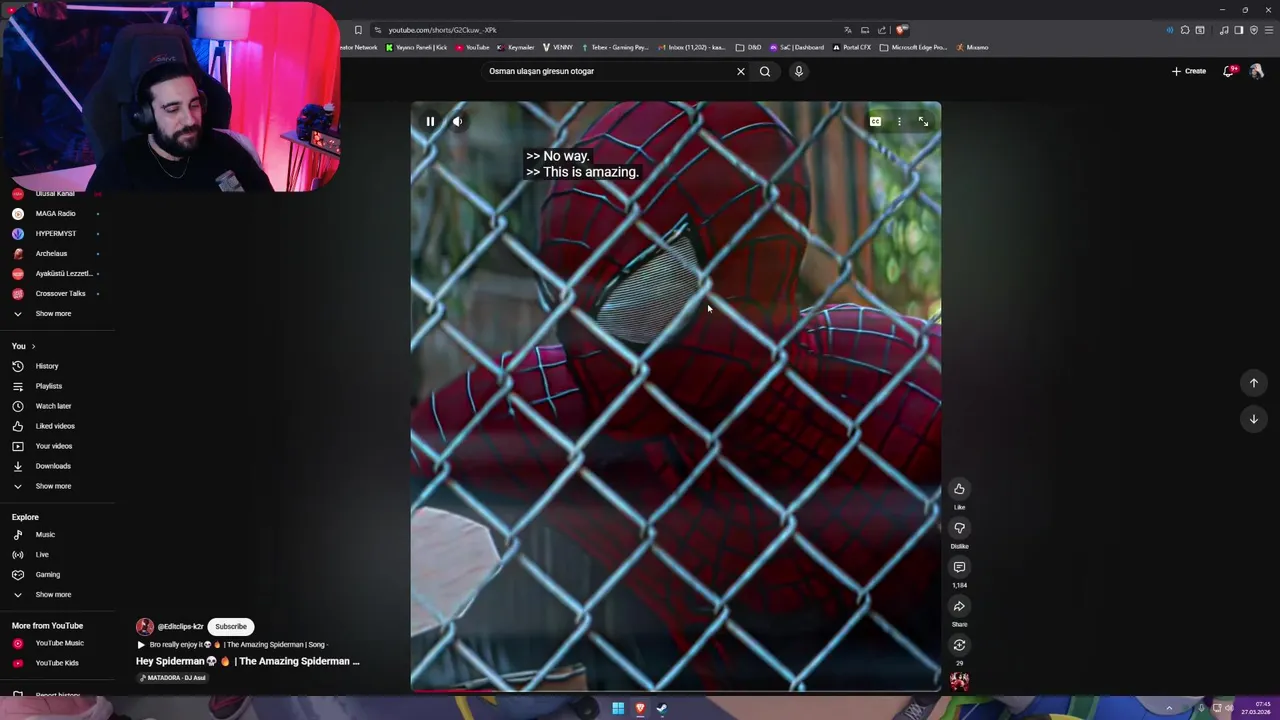Show hidden system tray icons
The width and height of the screenshot is (1280, 720).
(x=1169, y=709)
